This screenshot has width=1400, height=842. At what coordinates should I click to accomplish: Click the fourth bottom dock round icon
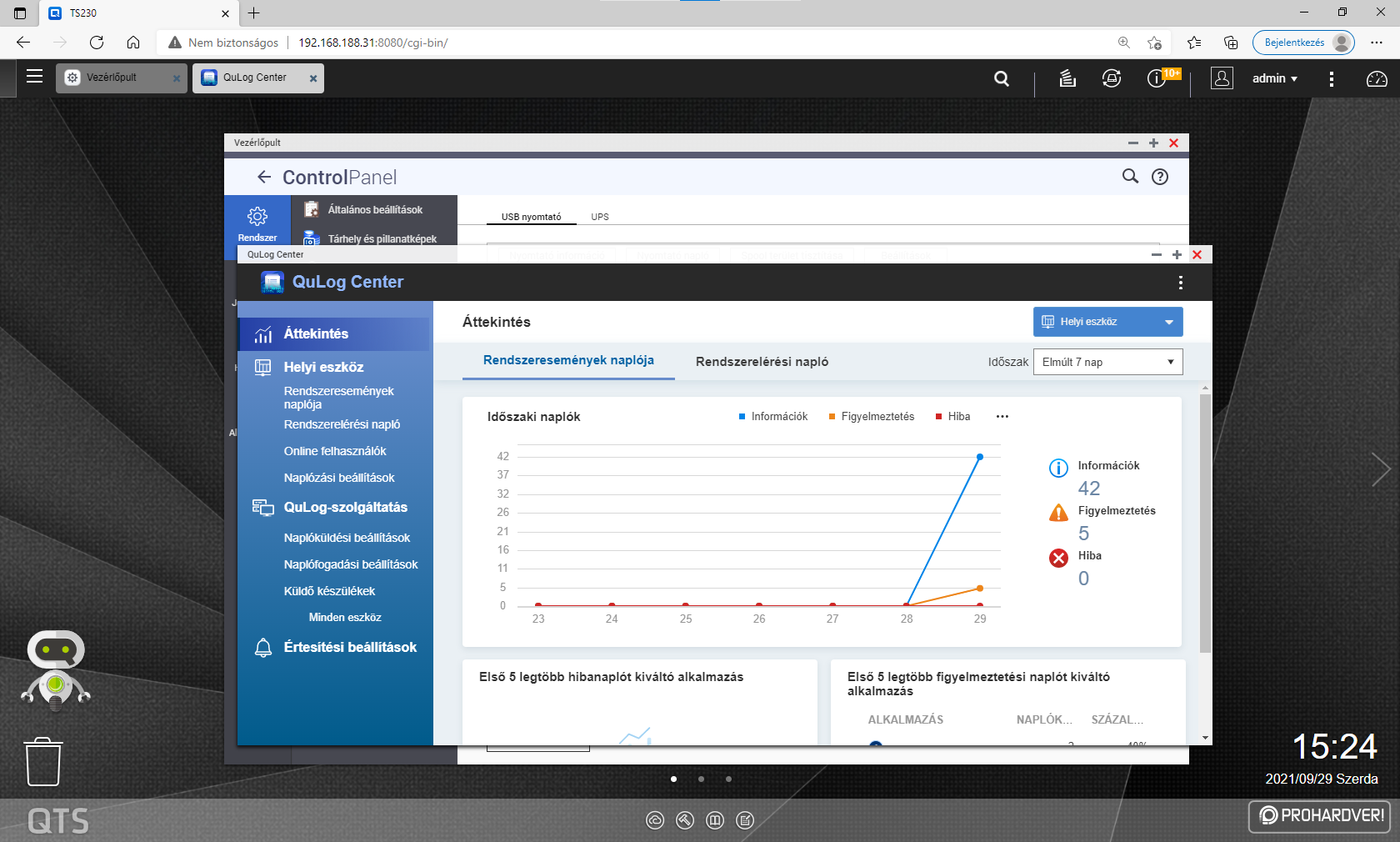[x=745, y=820]
